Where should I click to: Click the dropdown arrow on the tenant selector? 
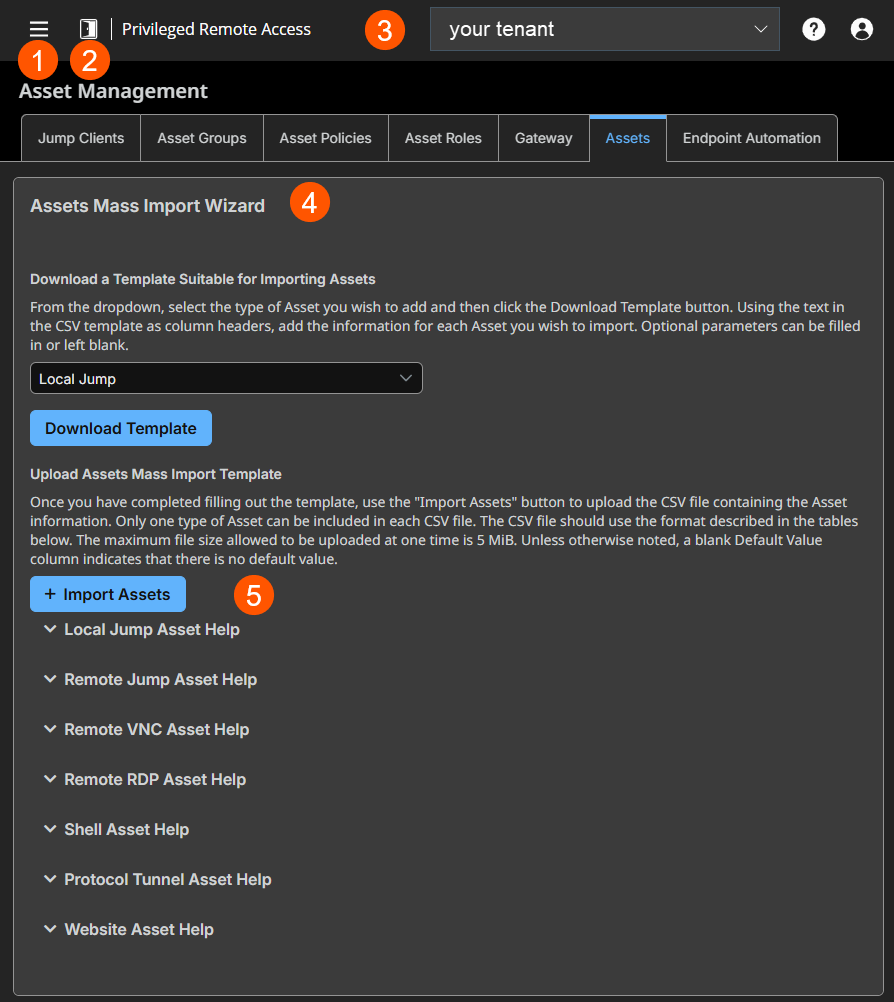pyautogui.click(x=763, y=28)
